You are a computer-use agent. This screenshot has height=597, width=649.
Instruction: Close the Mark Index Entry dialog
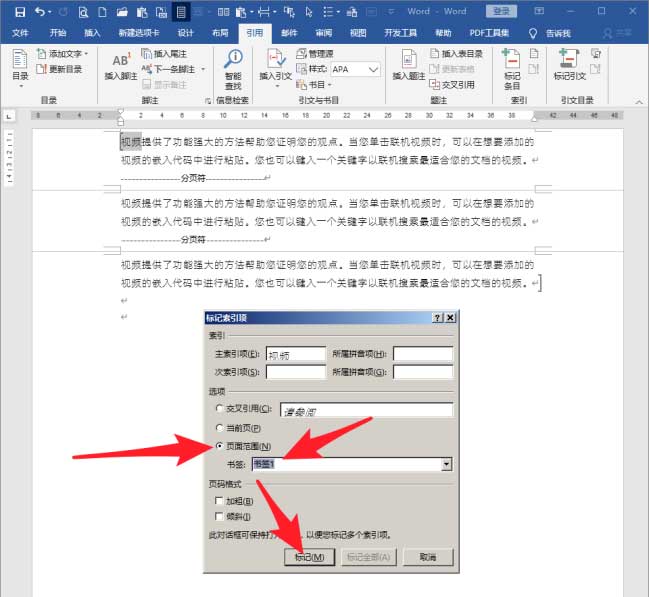pos(450,318)
